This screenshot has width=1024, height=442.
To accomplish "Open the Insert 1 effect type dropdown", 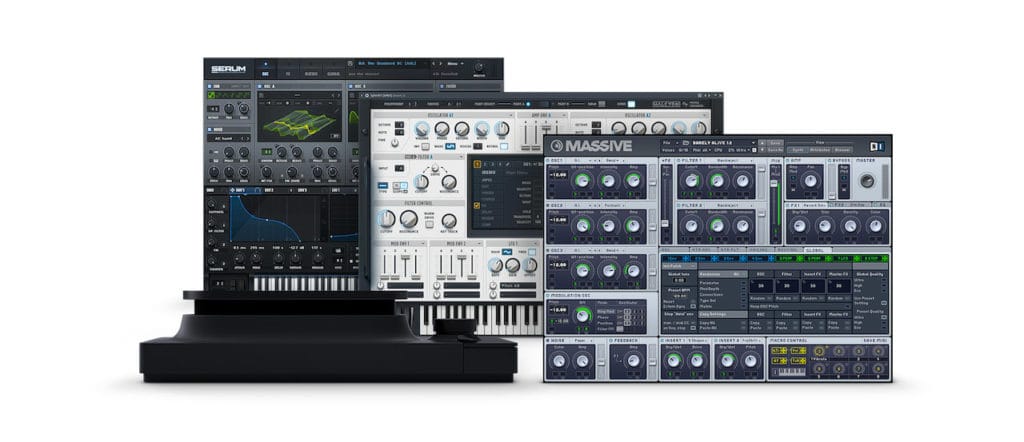I will coord(697,340).
